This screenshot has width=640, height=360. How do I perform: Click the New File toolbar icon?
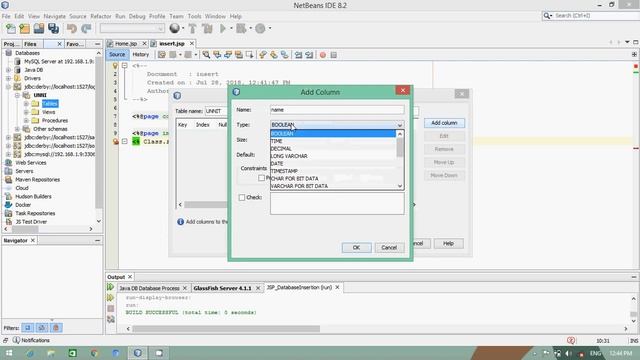tap(11, 28)
